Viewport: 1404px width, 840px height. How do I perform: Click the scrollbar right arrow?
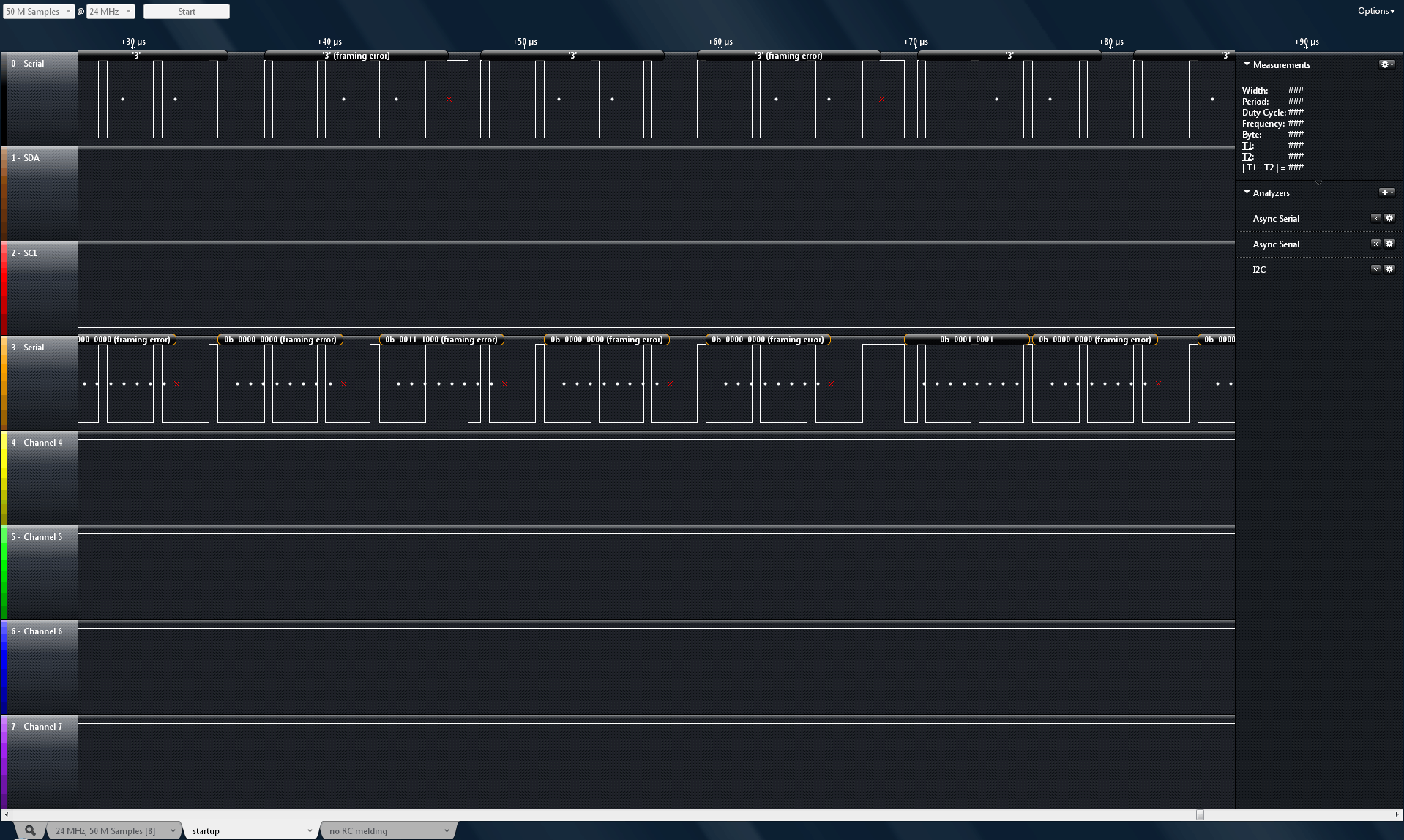(1397, 814)
